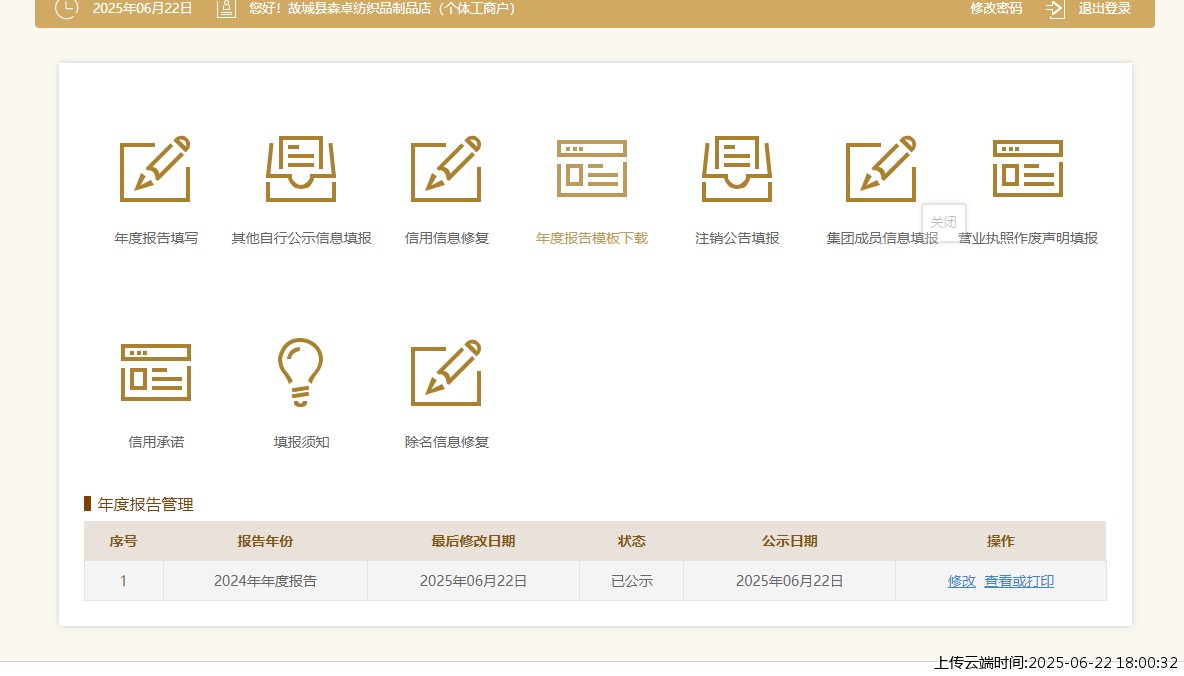Click the 报告年份 column header
Screen dimensions: 1184x676
[x=265, y=541]
